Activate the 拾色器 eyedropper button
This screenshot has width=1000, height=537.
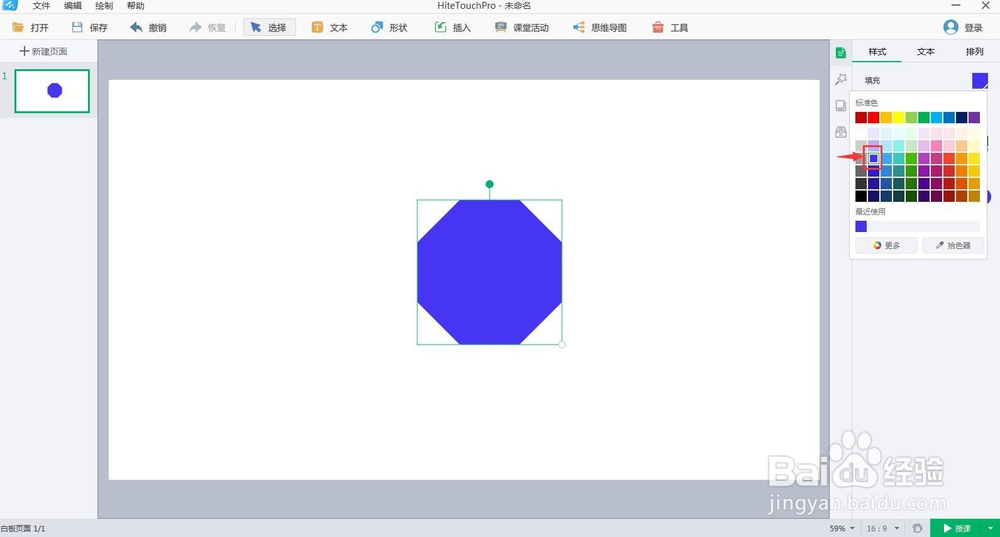click(x=953, y=245)
